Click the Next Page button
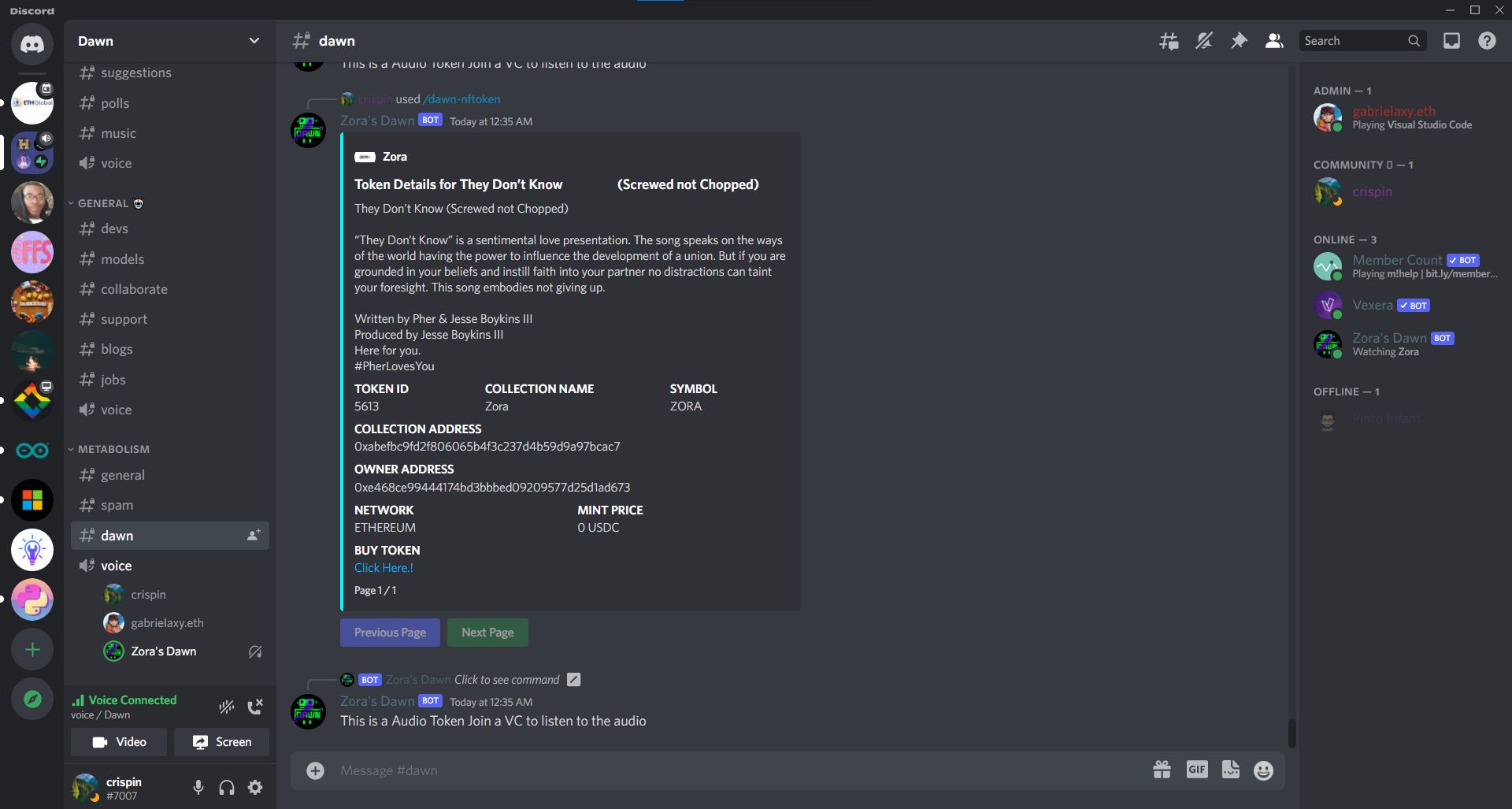Viewport: 1512px width, 809px height. click(487, 633)
